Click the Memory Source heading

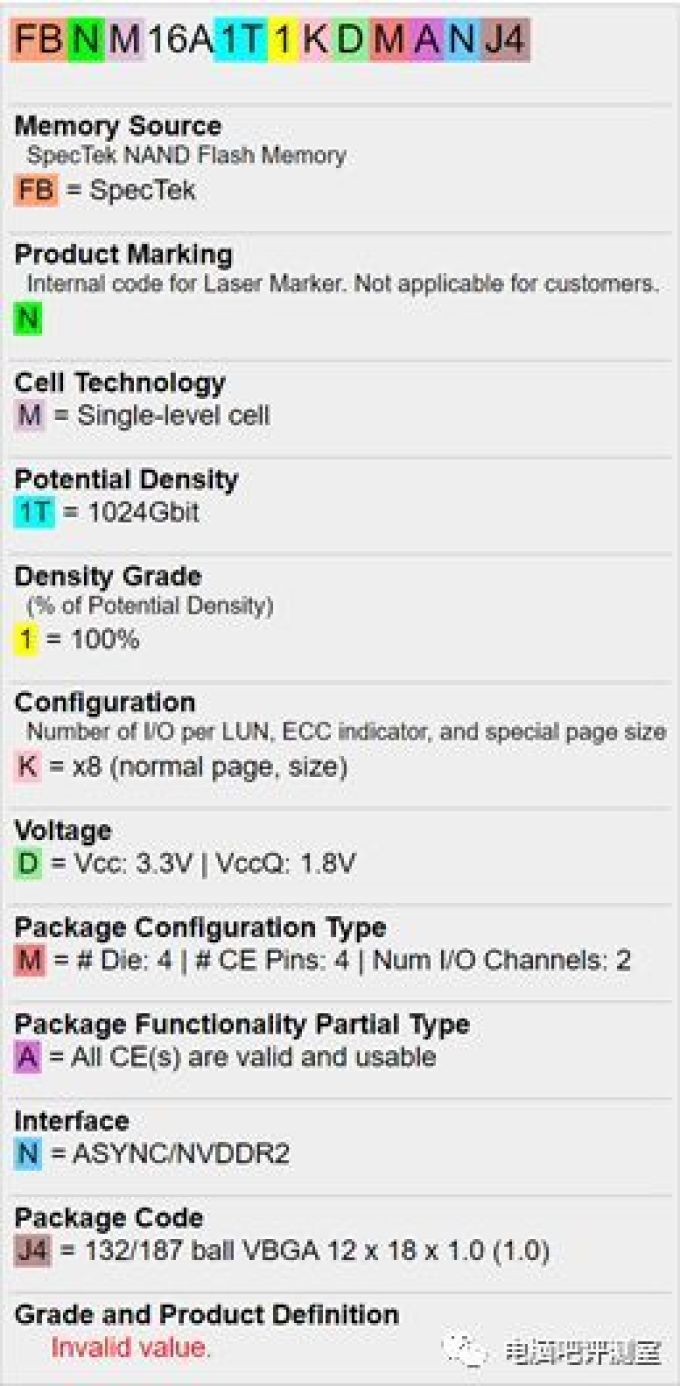point(118,126)
